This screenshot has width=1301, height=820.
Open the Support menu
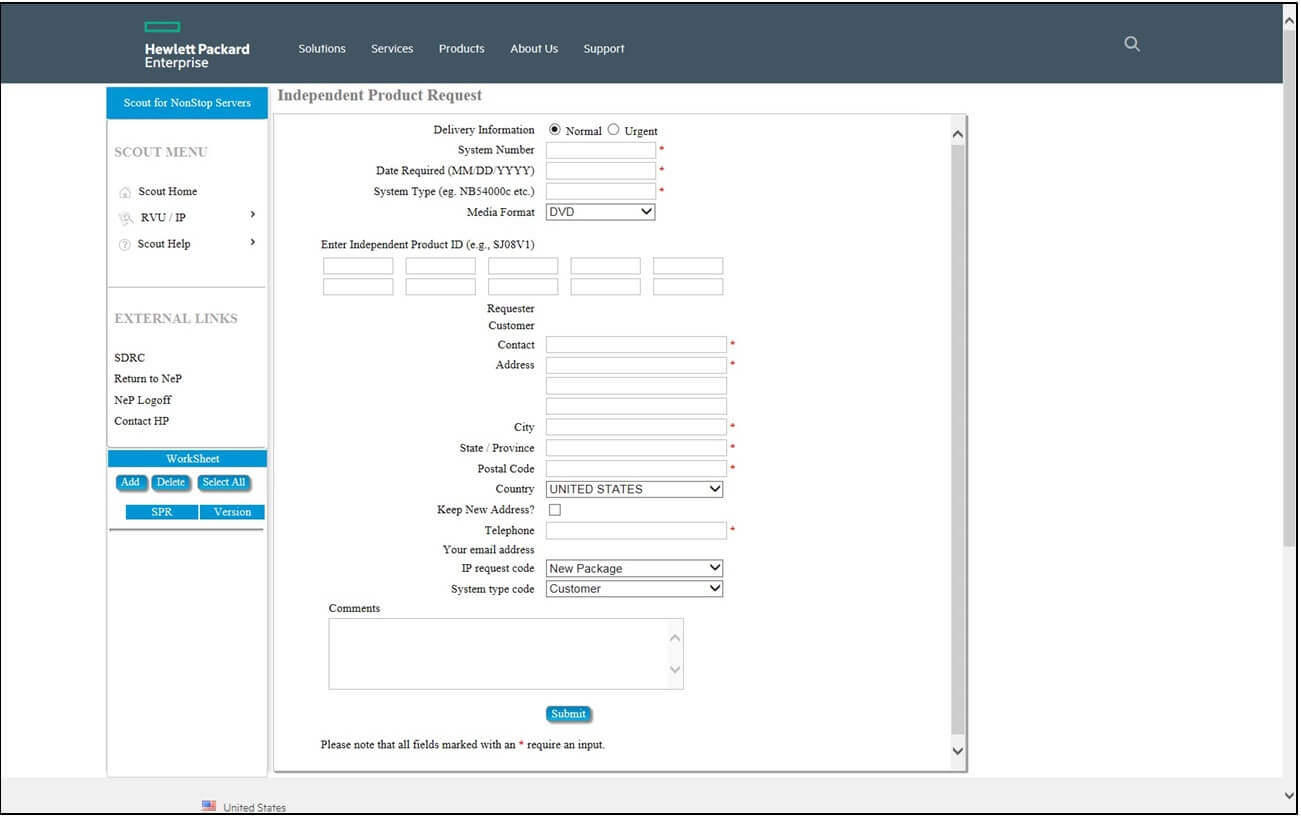coord(604,48)
